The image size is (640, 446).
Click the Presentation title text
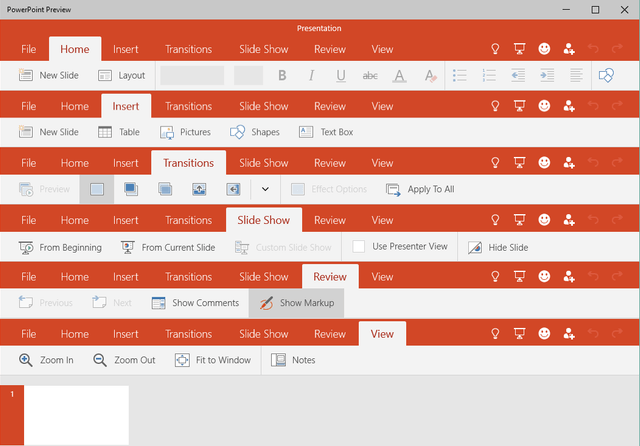(319, 29)
